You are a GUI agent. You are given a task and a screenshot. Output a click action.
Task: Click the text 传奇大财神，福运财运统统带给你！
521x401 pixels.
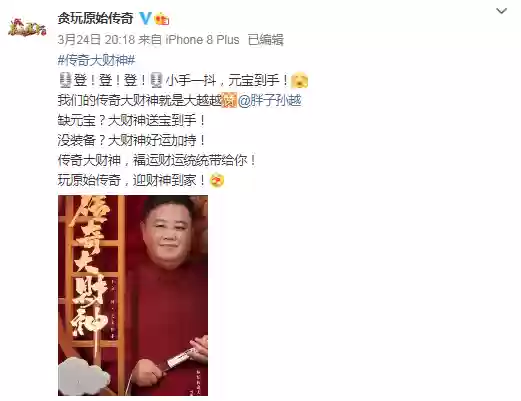[x=157, y=160]
